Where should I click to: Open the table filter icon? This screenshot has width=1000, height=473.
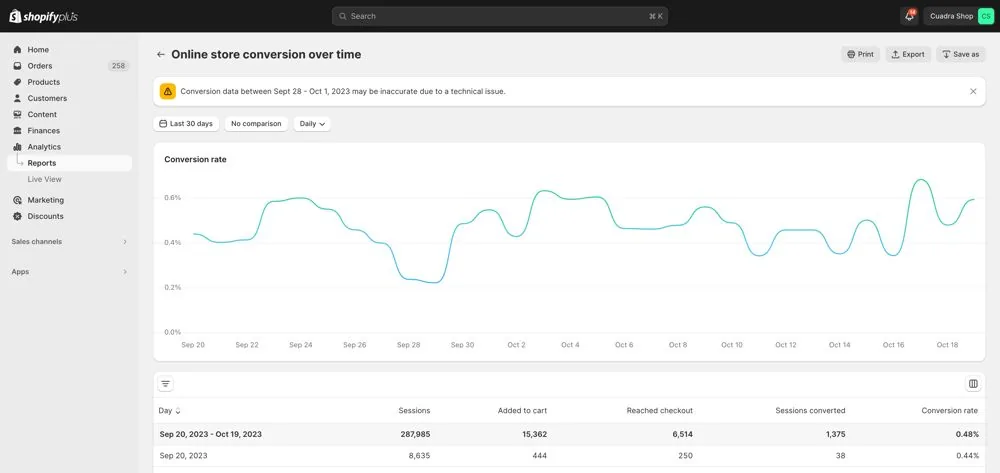coord(166,384)
